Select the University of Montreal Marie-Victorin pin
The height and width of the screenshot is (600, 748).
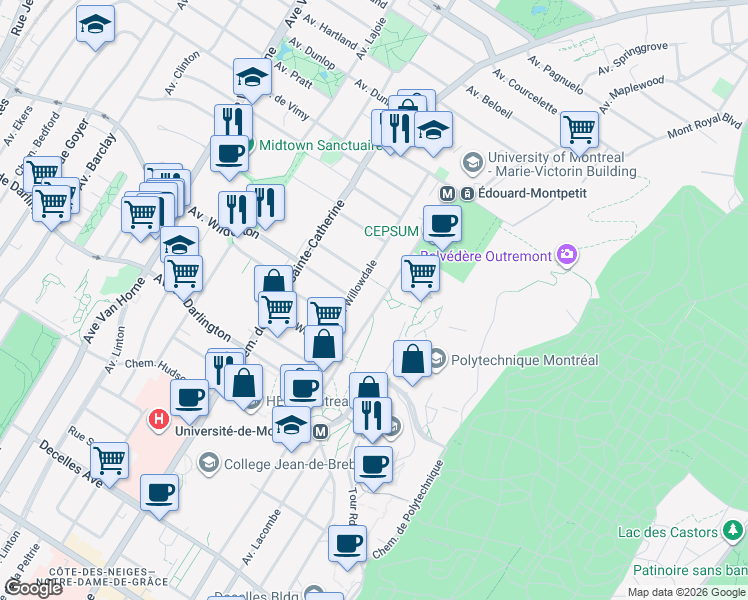(x=472, y=163)
